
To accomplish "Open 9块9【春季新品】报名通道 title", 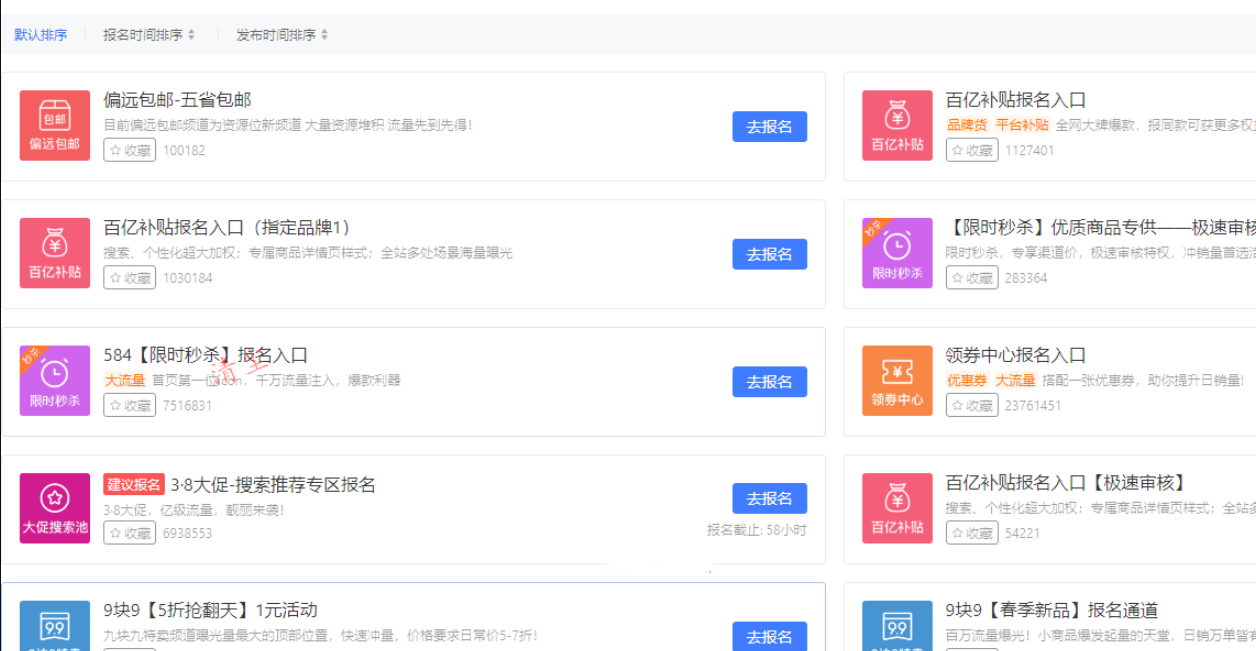I will 1051,610.
